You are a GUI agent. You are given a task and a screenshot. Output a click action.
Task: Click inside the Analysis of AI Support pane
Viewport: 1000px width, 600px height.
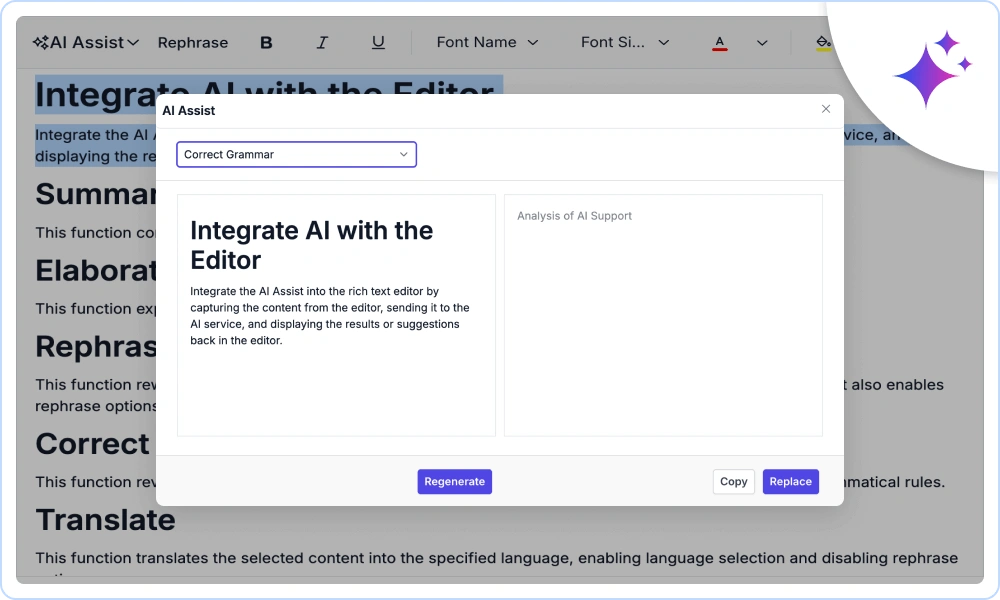coord(663,315)
